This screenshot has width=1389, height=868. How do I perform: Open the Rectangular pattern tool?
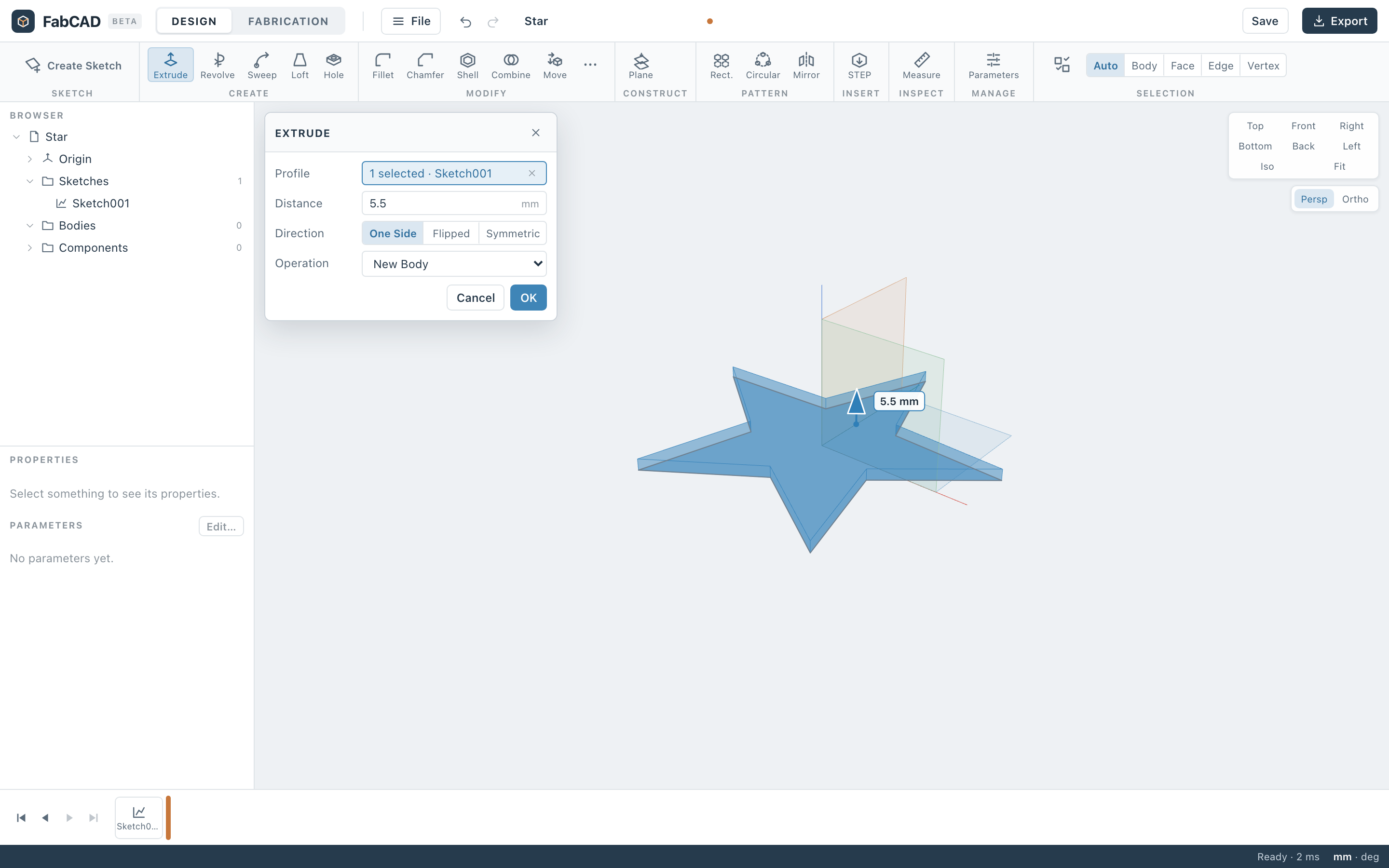(721, 66)
